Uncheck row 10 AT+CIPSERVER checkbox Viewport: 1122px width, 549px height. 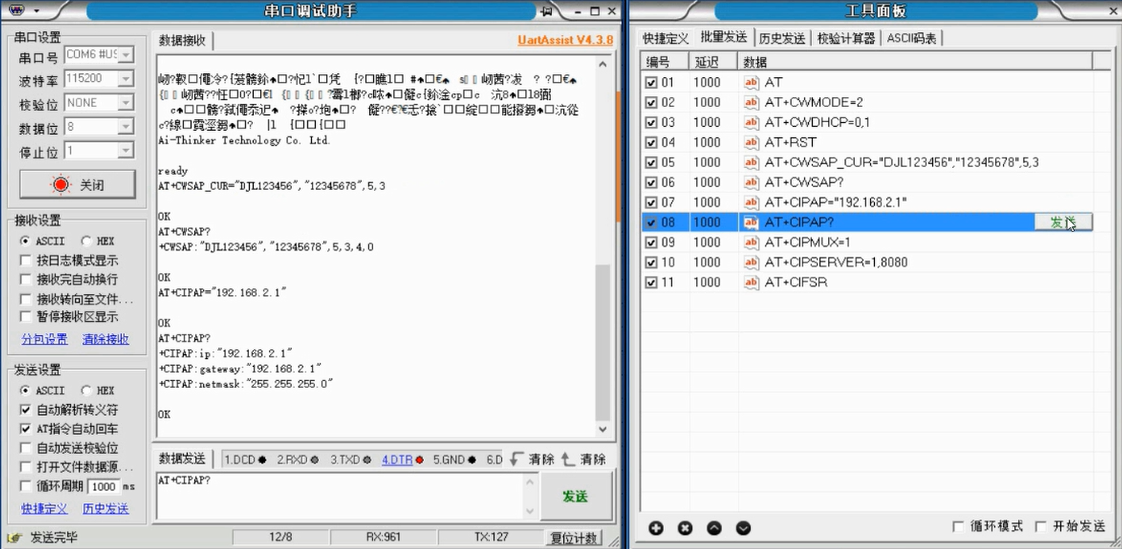pyautogui.click(x=650, y=263)
